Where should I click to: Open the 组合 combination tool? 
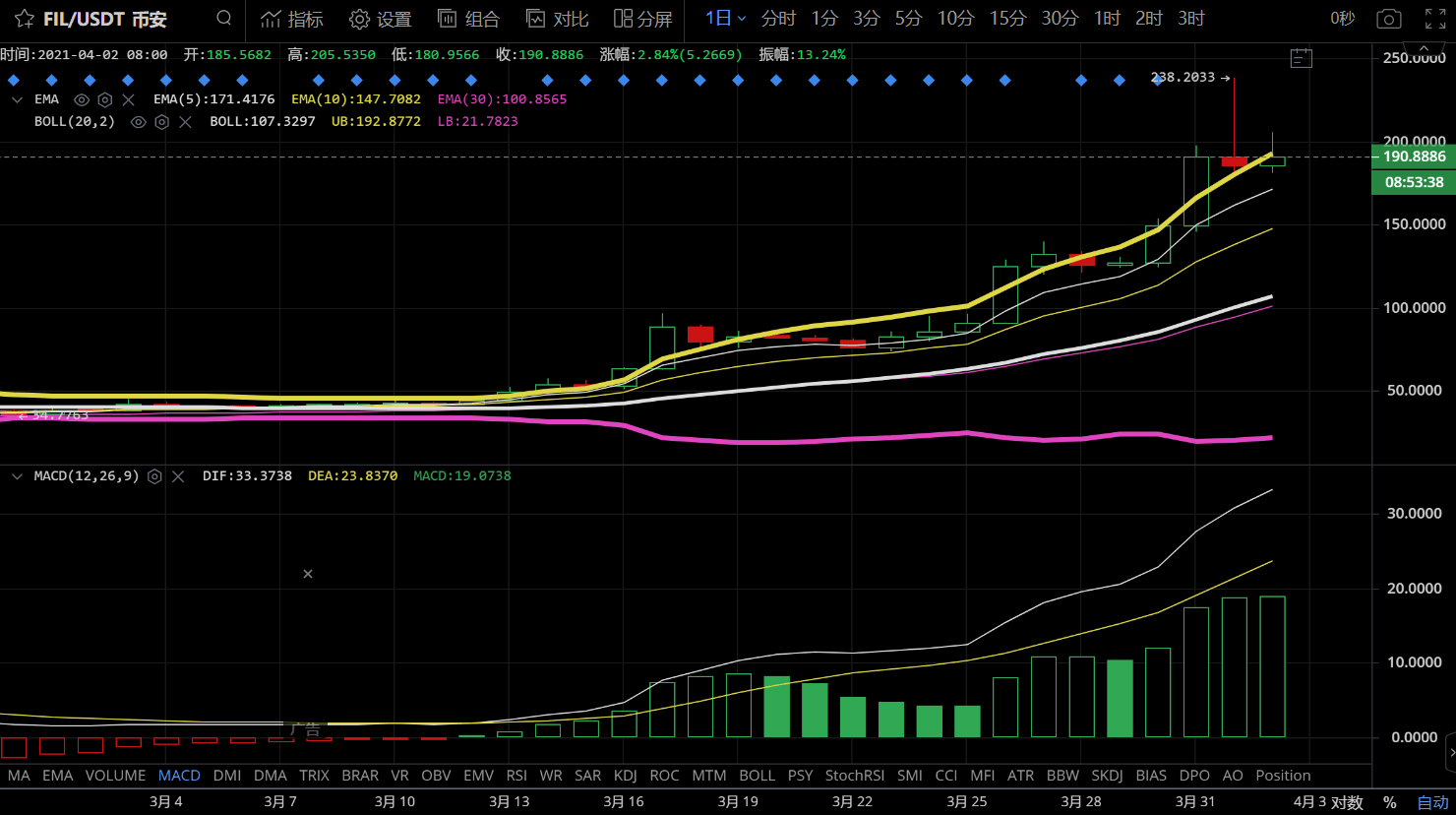click(x=468, y=19)
